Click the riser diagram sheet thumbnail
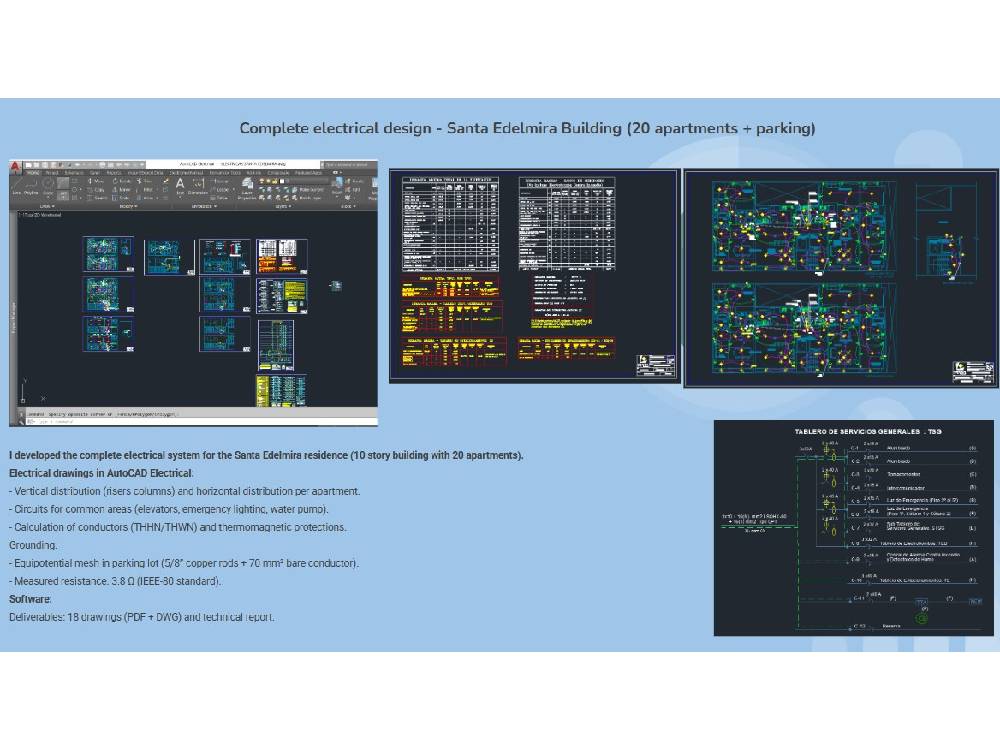 (x=276, y=345)
